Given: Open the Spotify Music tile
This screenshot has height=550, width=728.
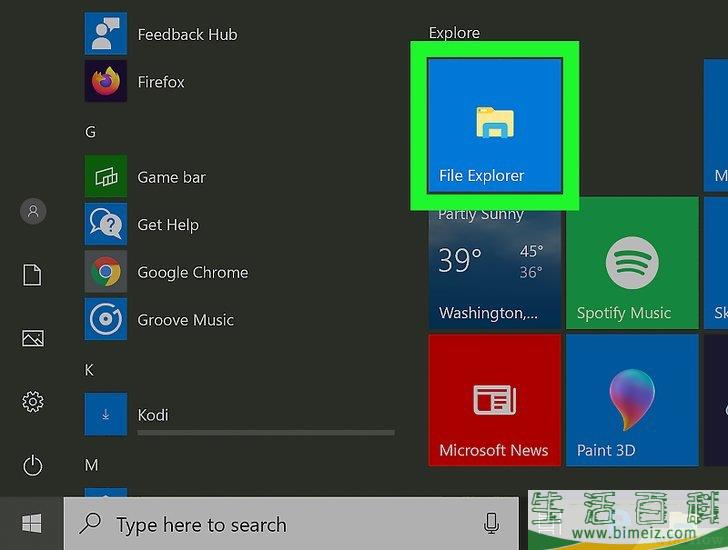Looking at the screenshot, I should pos(632,263).
